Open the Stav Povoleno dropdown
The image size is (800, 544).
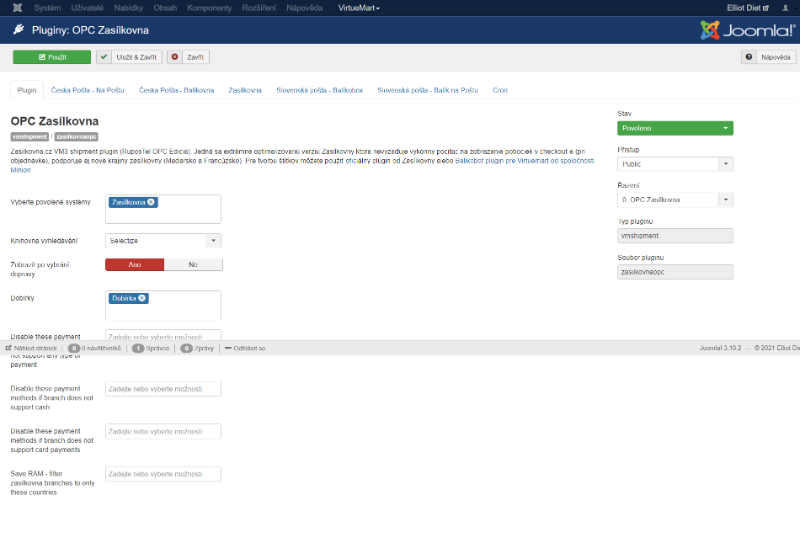pos(675,128)
